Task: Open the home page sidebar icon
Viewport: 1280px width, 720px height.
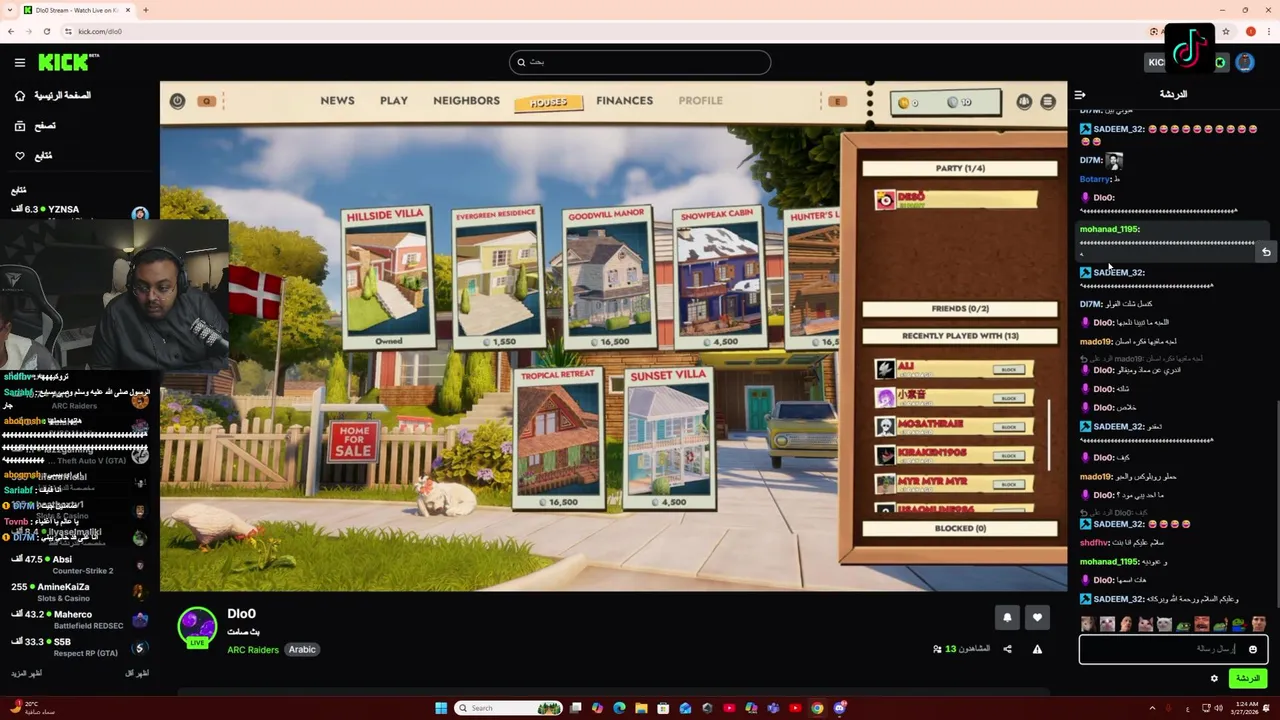Action: point(19,96)
